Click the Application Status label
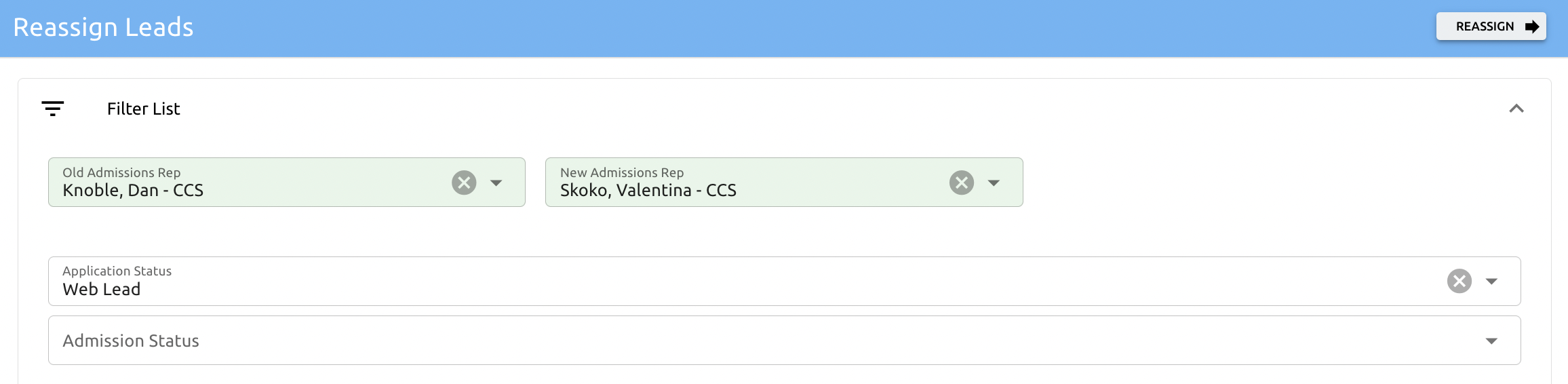Viewport: 1568px width, 384px height. pos(117,271)
